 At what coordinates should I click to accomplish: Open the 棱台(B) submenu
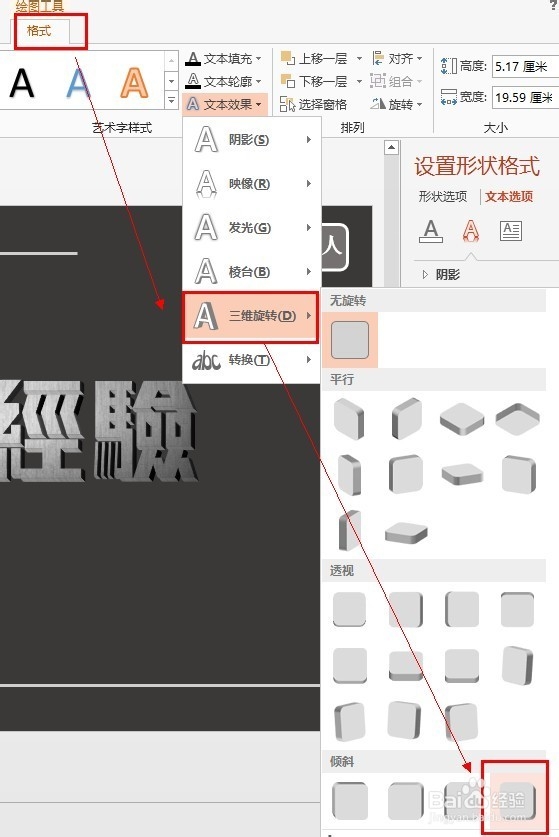[x=251, y=272]
